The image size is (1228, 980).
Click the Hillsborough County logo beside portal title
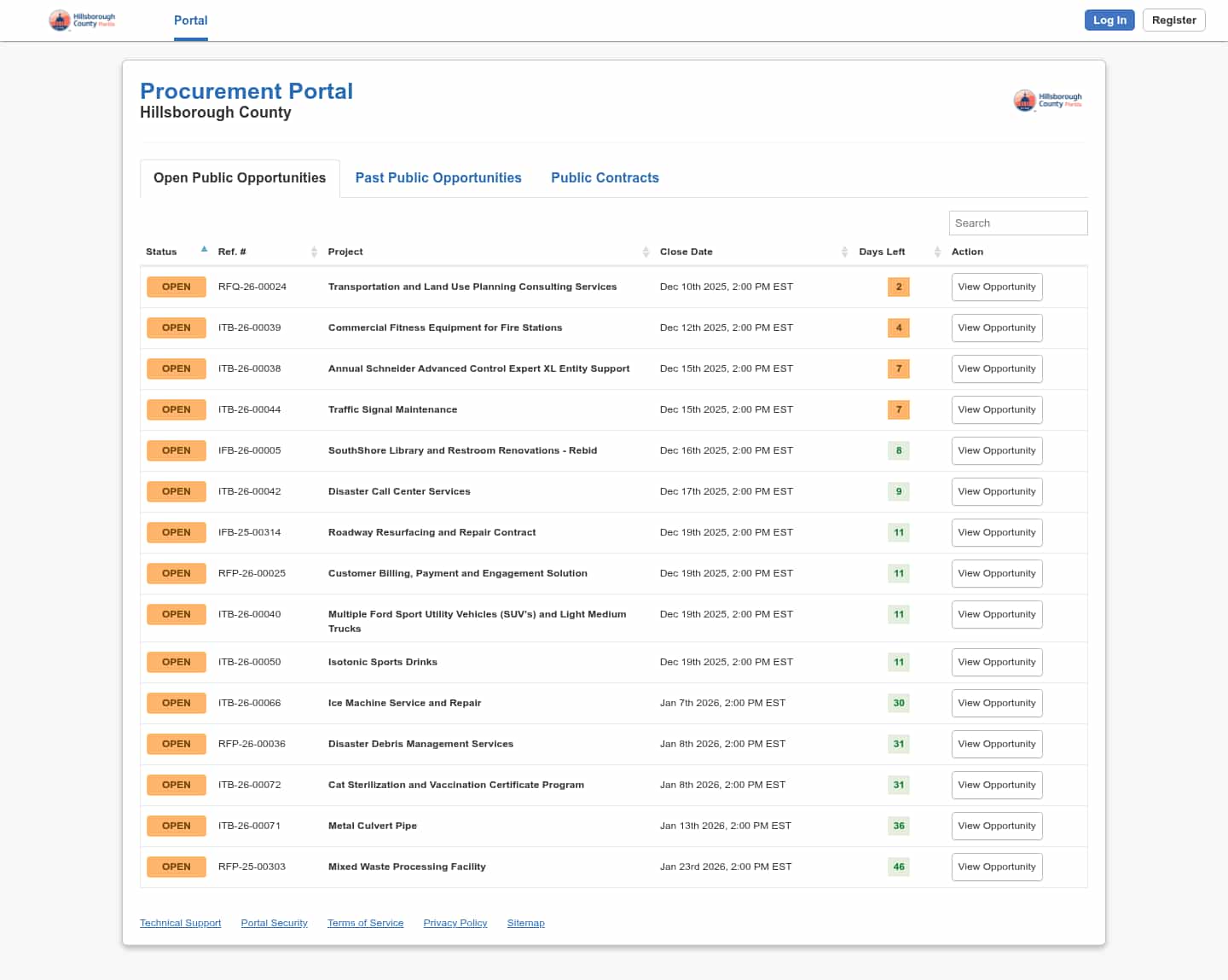coord(1047,101)
